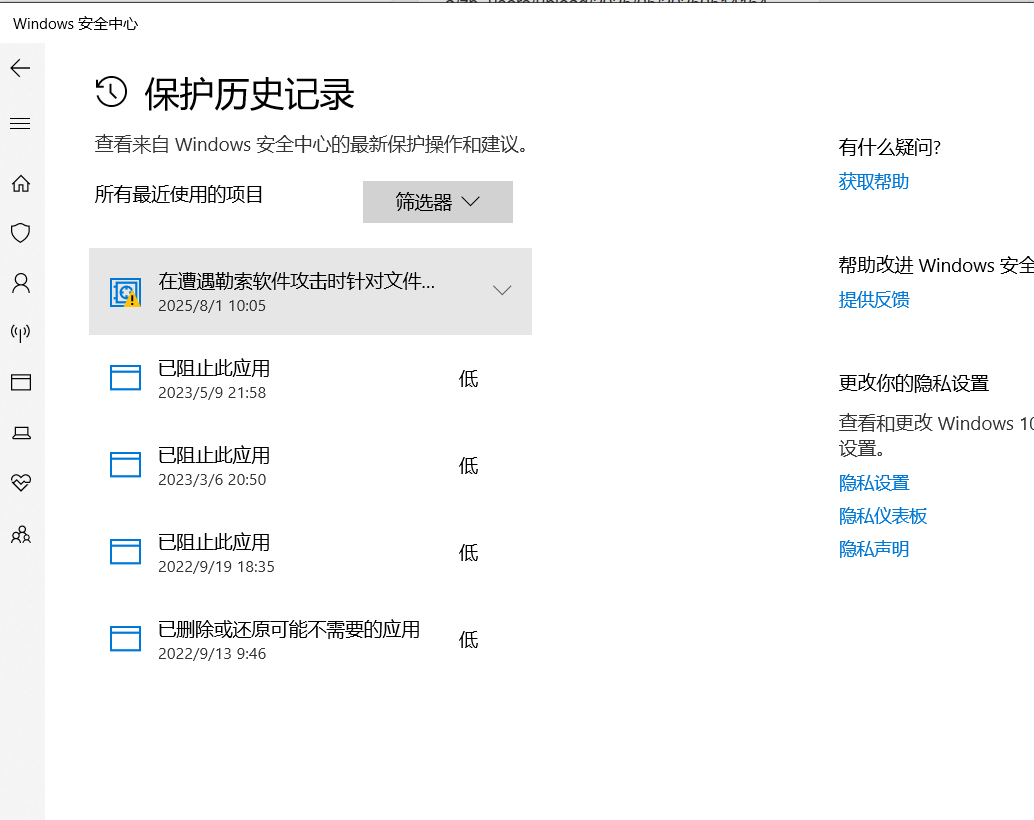This screenshot has width=1034, height=820.
Task: Open the 获取帮助 link
Action: tap(874, 181)
